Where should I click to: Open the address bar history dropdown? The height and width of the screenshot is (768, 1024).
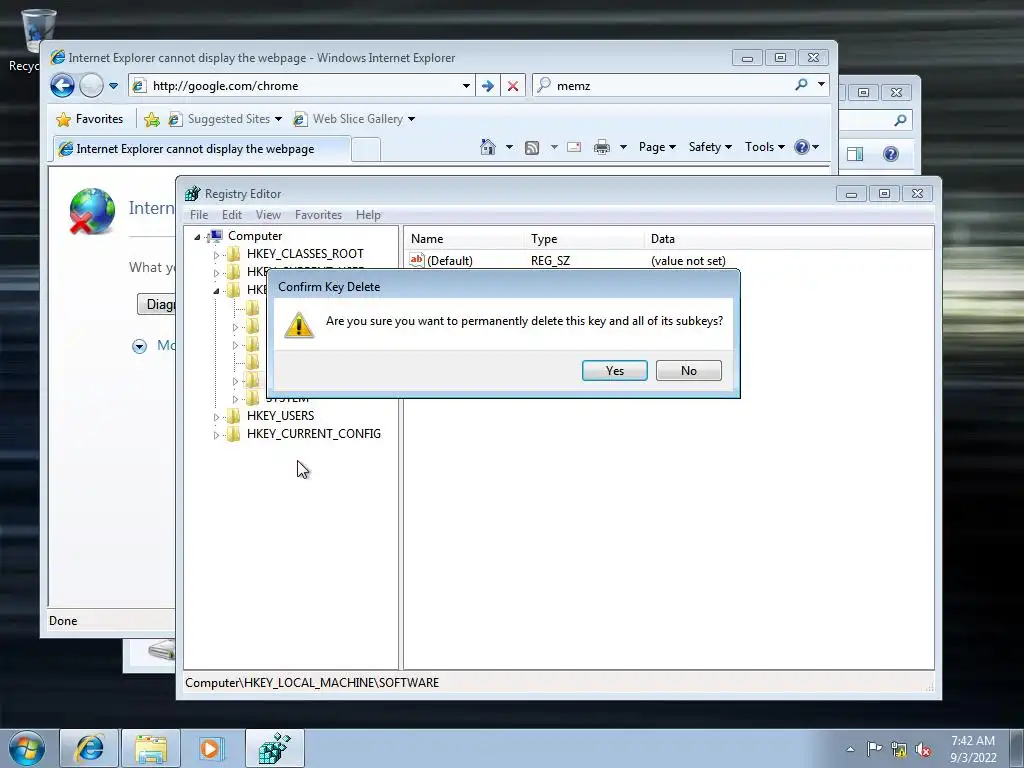pos(466,86)
